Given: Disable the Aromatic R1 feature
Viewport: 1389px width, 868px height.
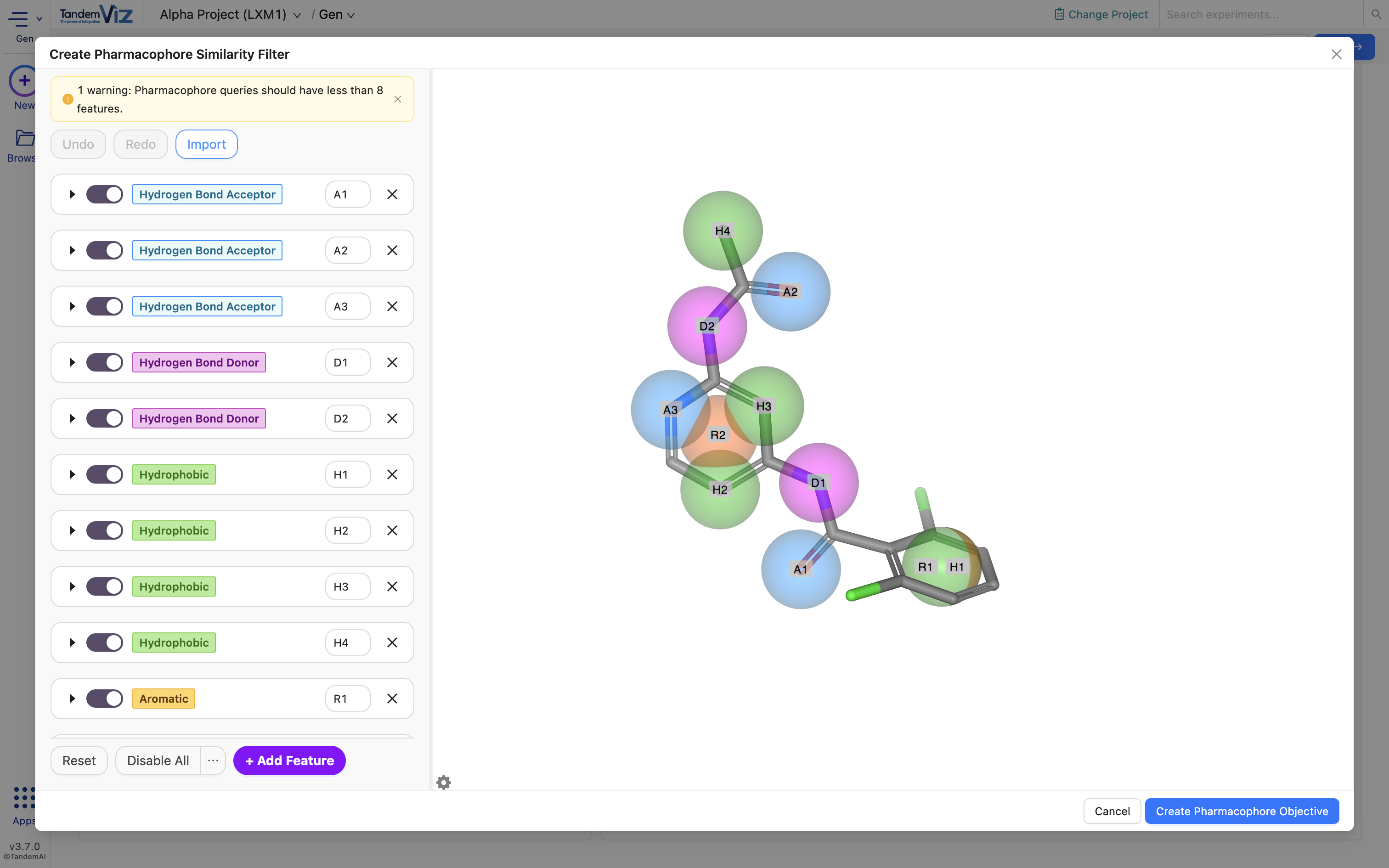Looking at the screenshot, I should (x=105, y=698).
